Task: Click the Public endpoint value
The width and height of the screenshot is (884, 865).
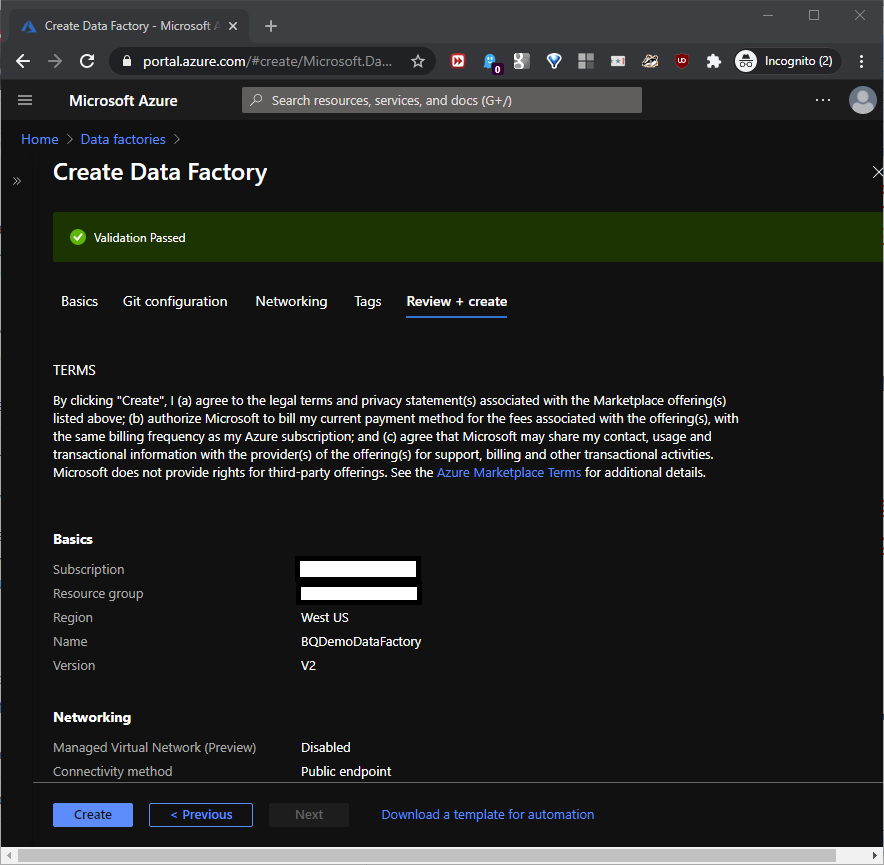Action: pyautogui.click(x=346, y=771)
